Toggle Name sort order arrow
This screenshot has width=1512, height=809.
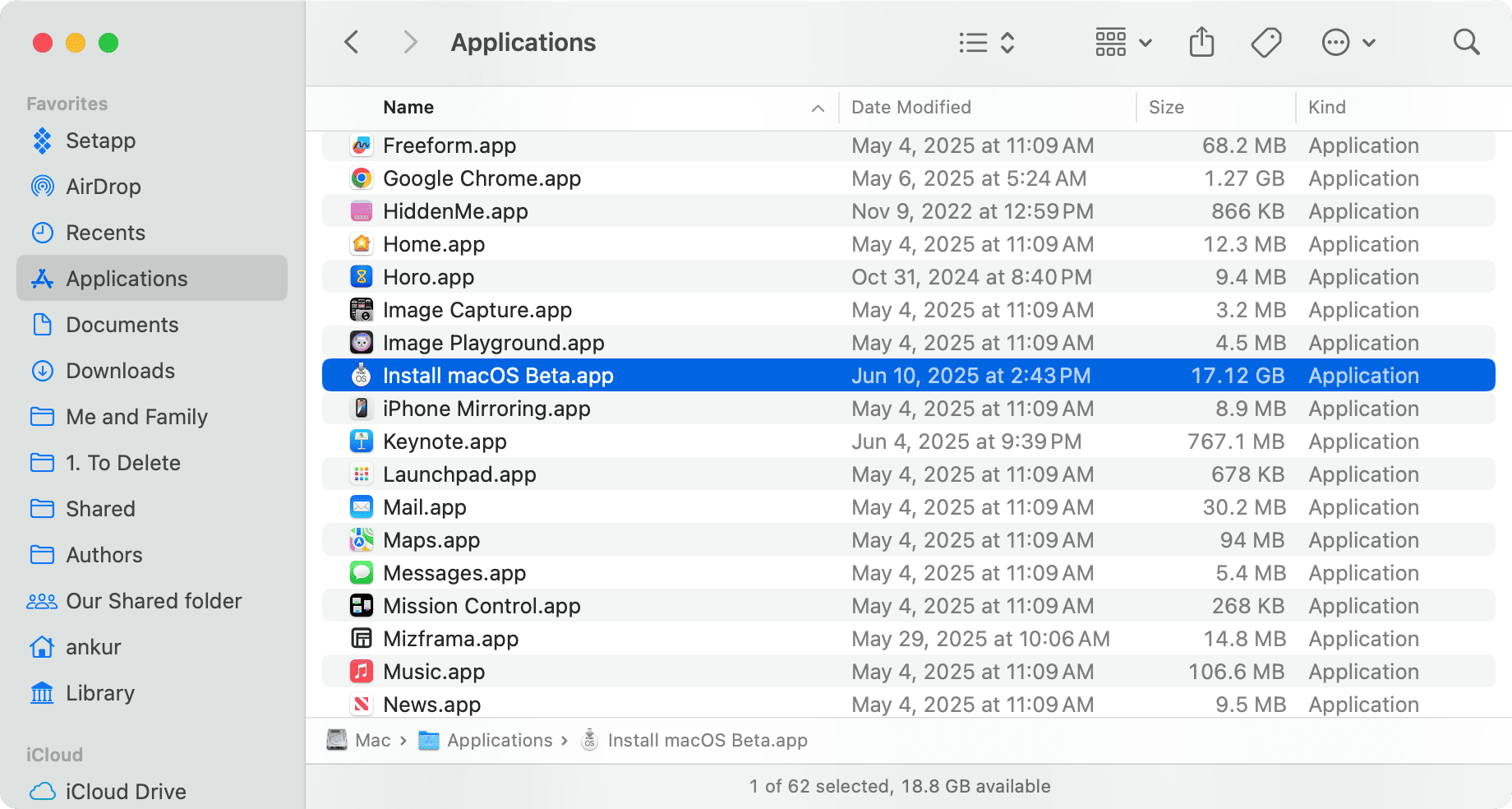coord(818,109)
